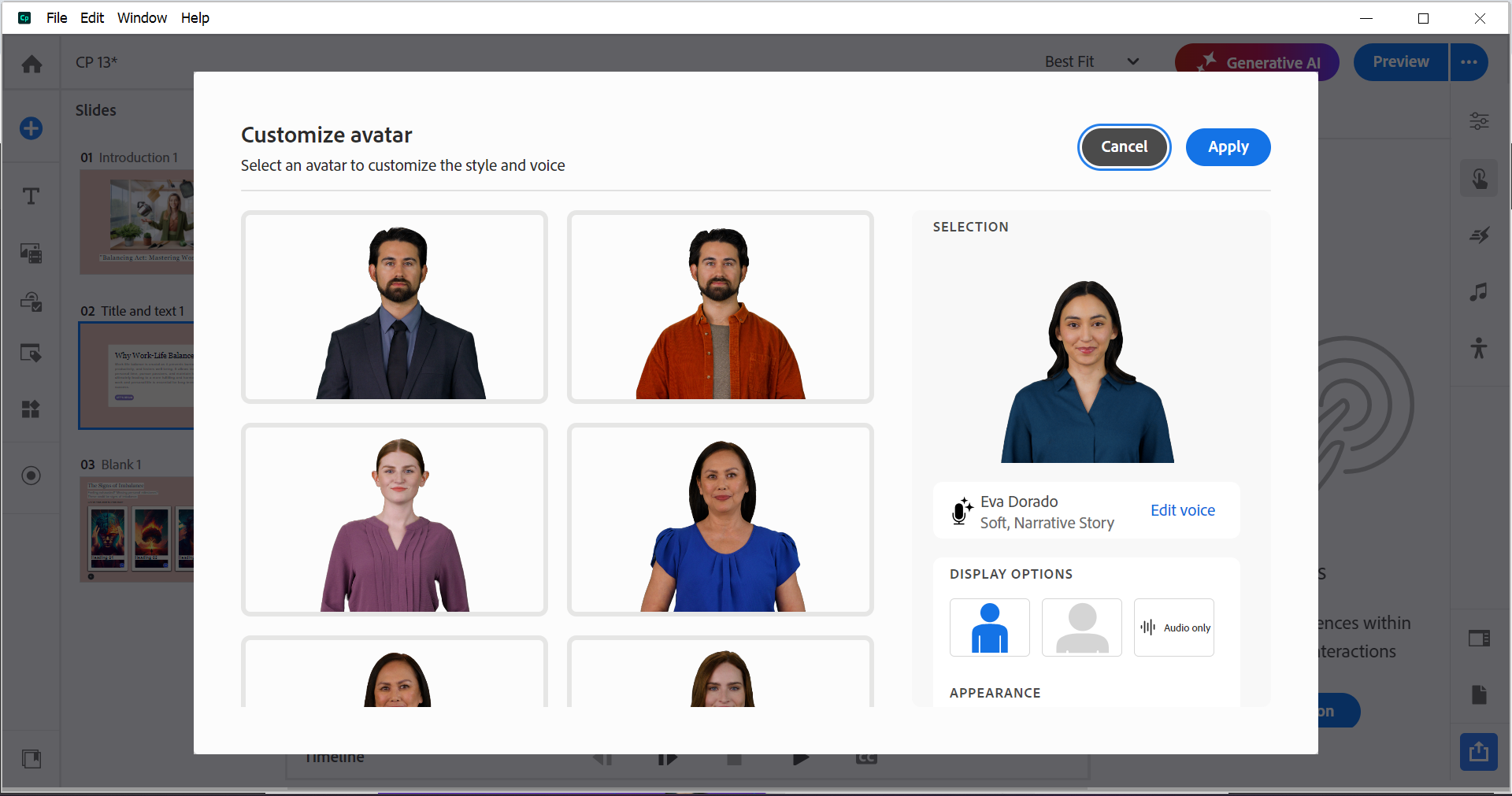
Task: Choose the headshot avatar display option
Action: pos(1081,628)
